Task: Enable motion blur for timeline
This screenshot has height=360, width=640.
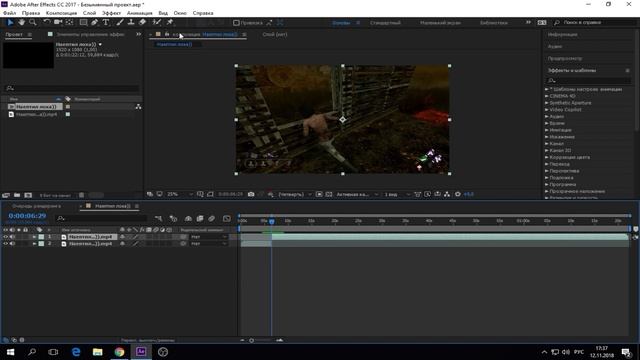Action: coord(211,219)
